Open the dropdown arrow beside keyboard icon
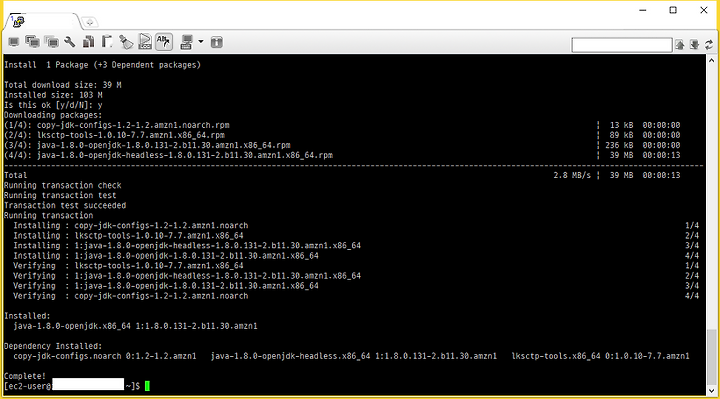The width and height of the screenshot is (720, 399). pos(201,42)
